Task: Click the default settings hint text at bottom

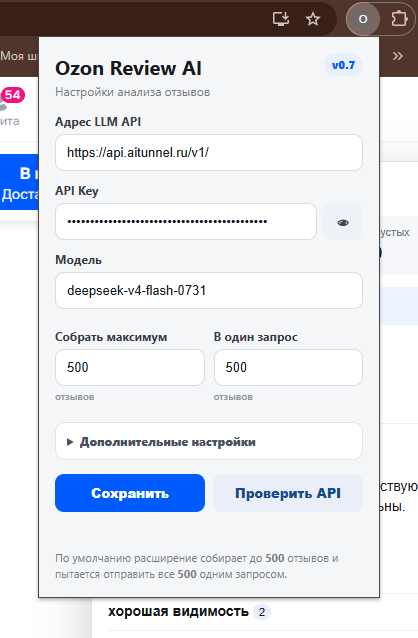Action: pyautogui.click(x=197, y=566)
